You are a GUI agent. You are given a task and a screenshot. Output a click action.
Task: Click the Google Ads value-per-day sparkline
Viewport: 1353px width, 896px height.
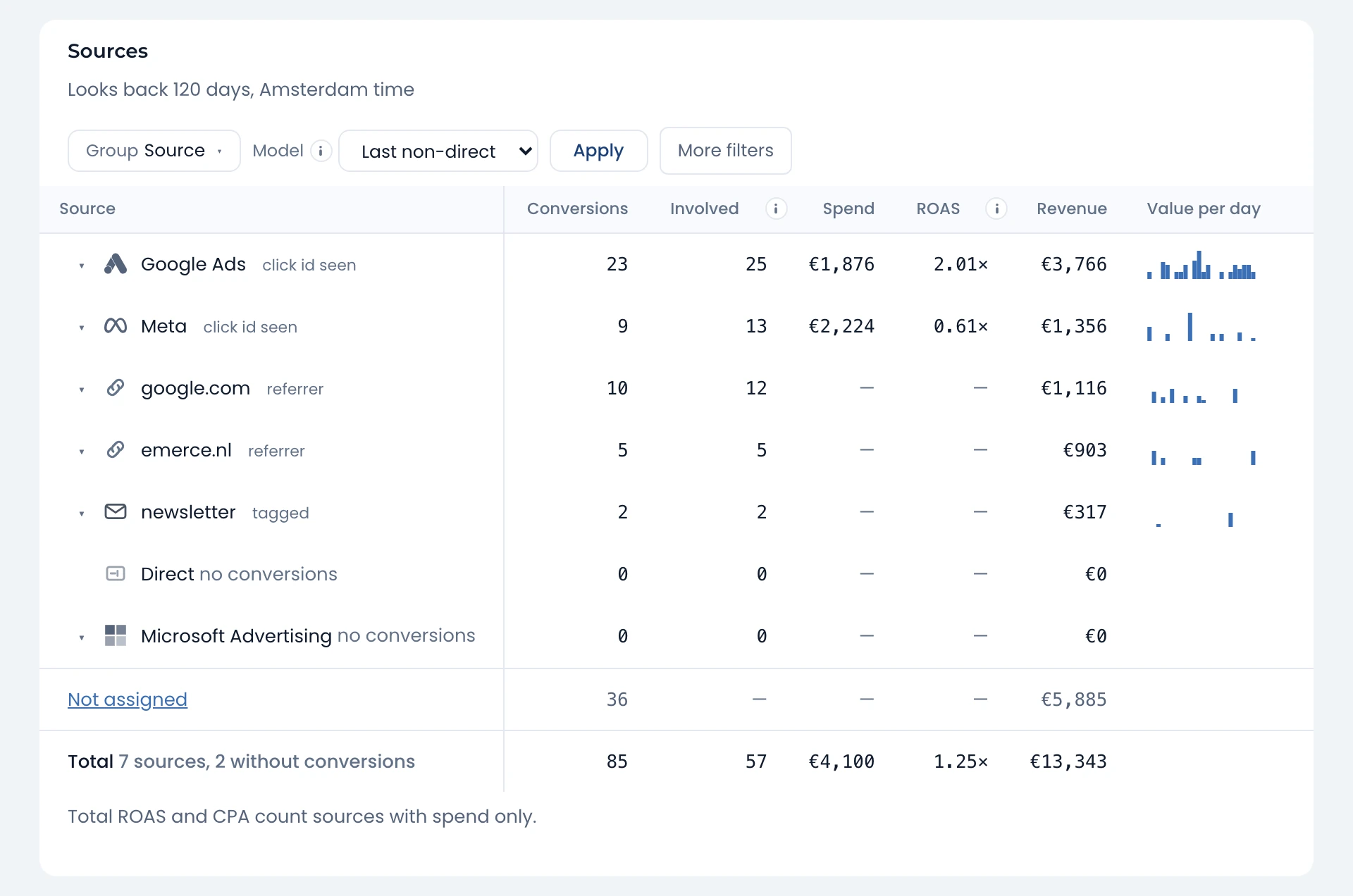(x=1201, y=265)
